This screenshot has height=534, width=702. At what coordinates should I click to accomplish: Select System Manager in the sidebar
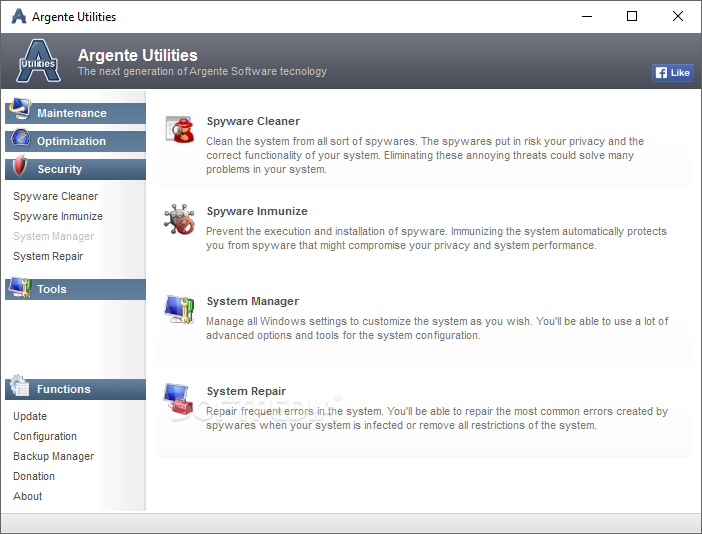[53, 236]
